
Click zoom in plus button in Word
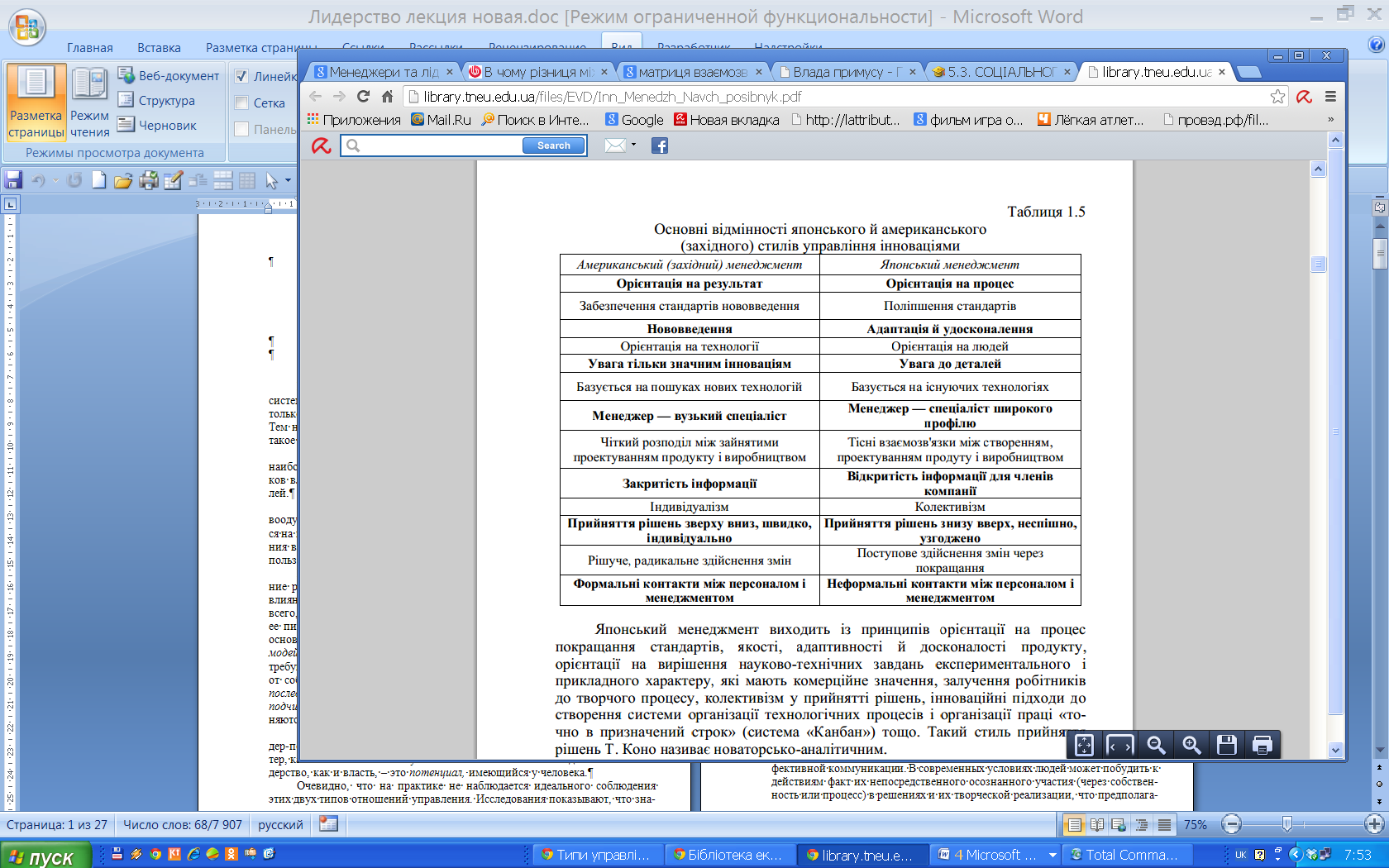[1374, 823]
